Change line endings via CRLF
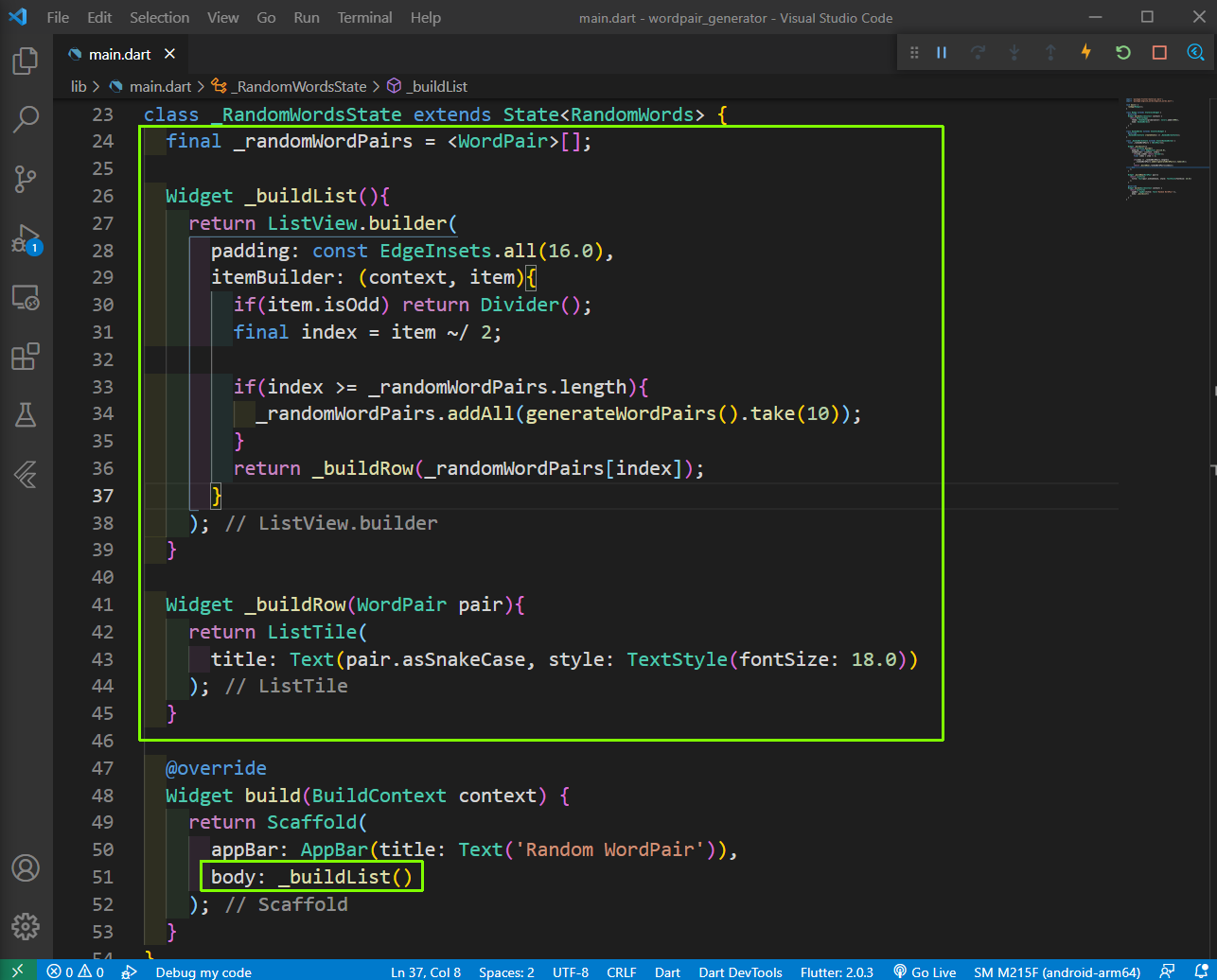1217x980 pixels. point(622,971)
